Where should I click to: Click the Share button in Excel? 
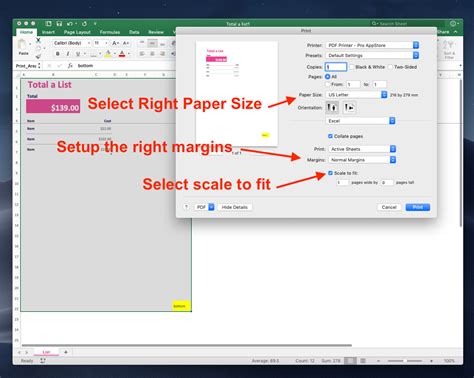[x=443, y=32]
